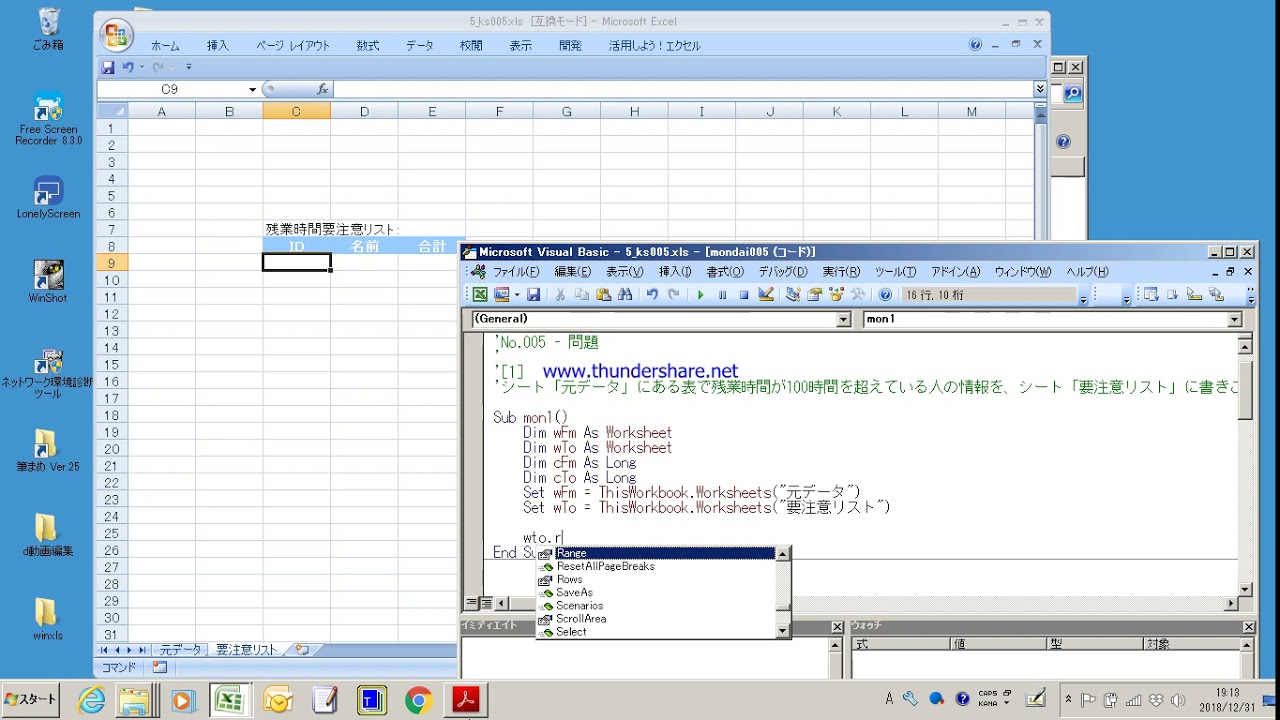1280x720 pixels.
Task: Open Find with the binoculars icon
Action: [x=625, y=295]
